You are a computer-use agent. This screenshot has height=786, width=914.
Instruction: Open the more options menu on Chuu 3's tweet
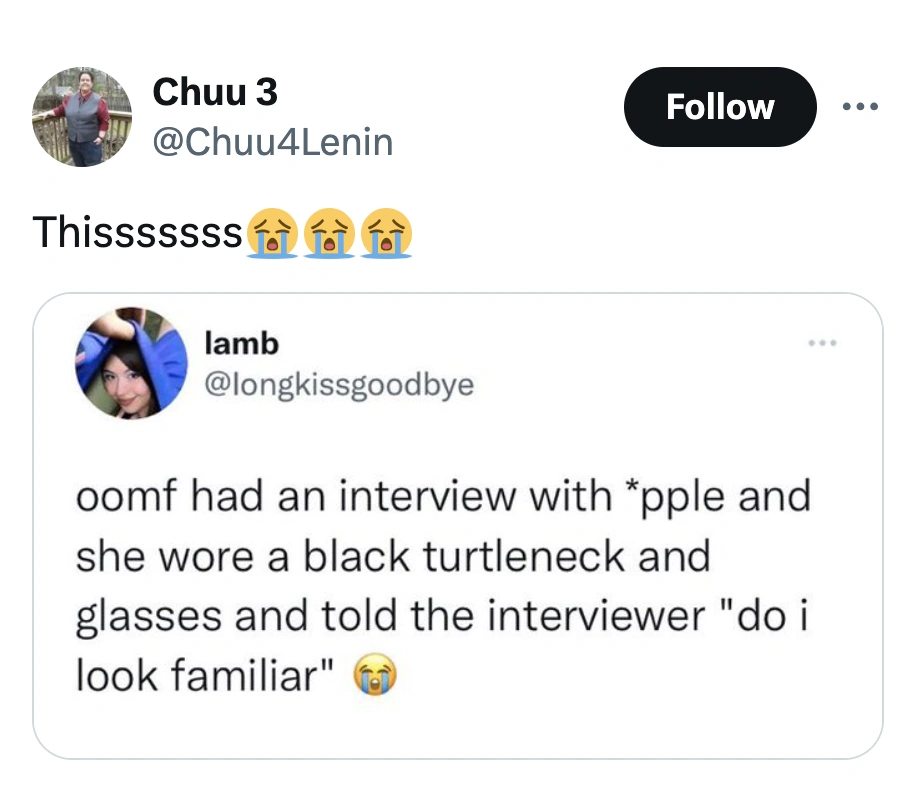tap(861, 106)
